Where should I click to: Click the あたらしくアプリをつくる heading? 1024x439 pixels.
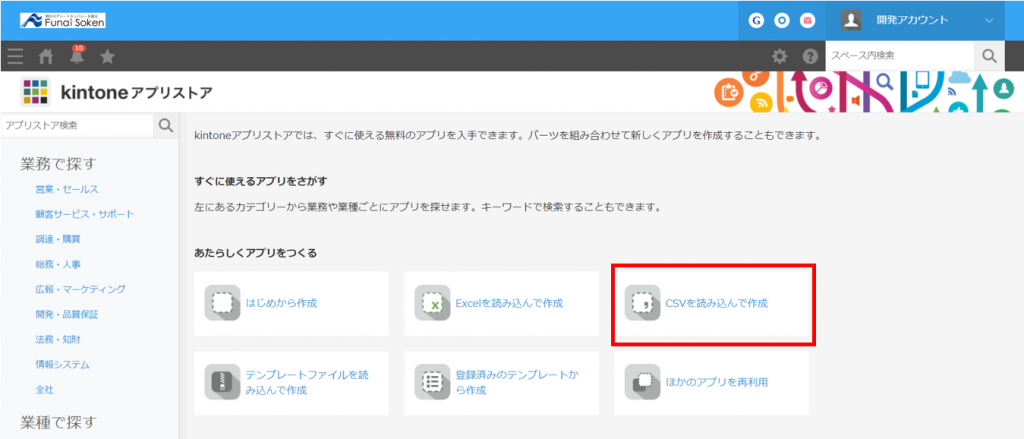point(255,253)
